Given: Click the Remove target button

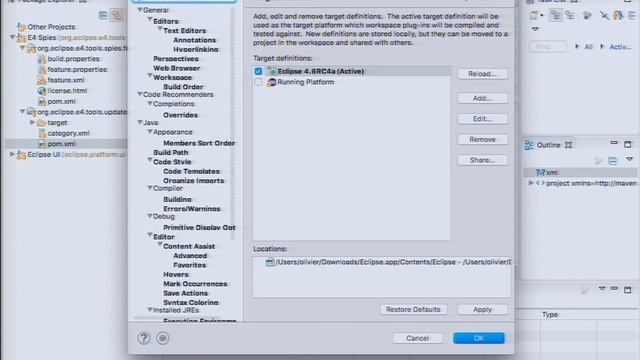Looking at the screenshot, I should pos(482,140).
